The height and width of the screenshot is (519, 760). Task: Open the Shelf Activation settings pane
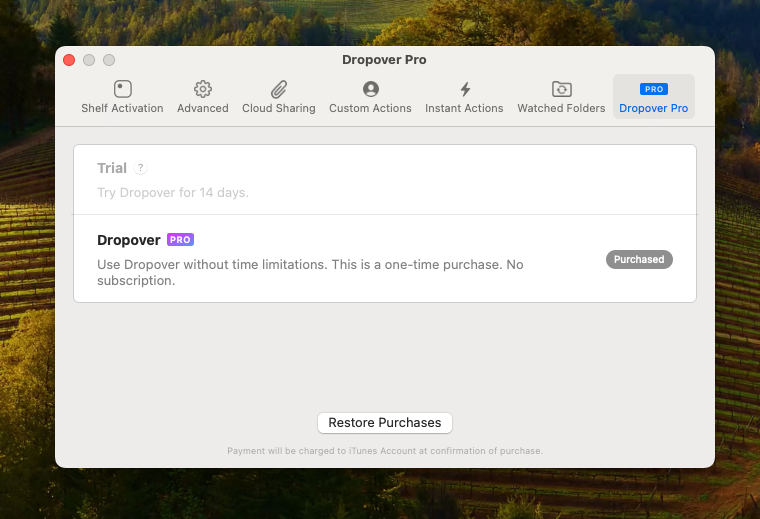(122, 97)
